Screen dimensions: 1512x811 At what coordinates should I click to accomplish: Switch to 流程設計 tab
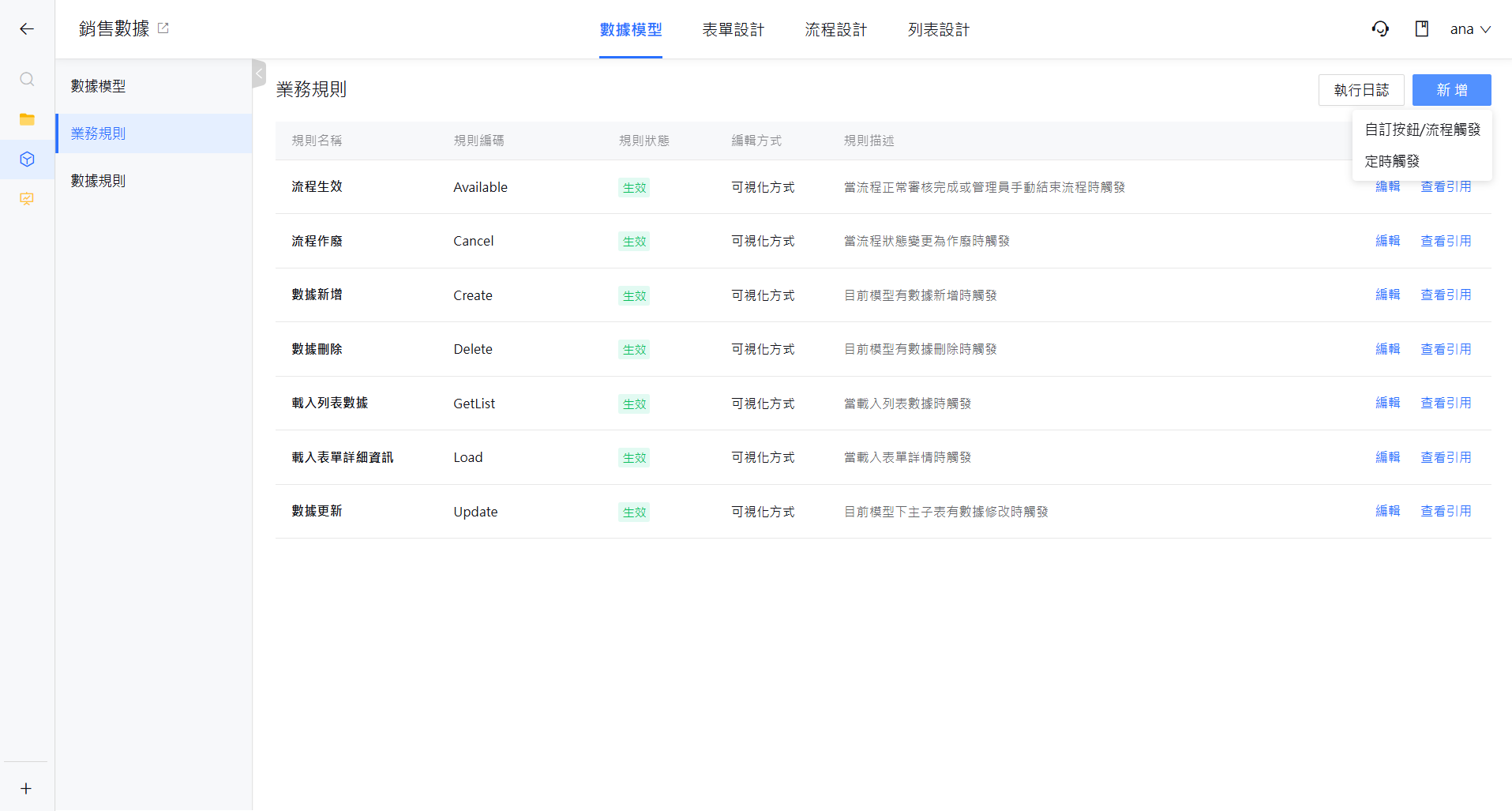tap(836, 30)
